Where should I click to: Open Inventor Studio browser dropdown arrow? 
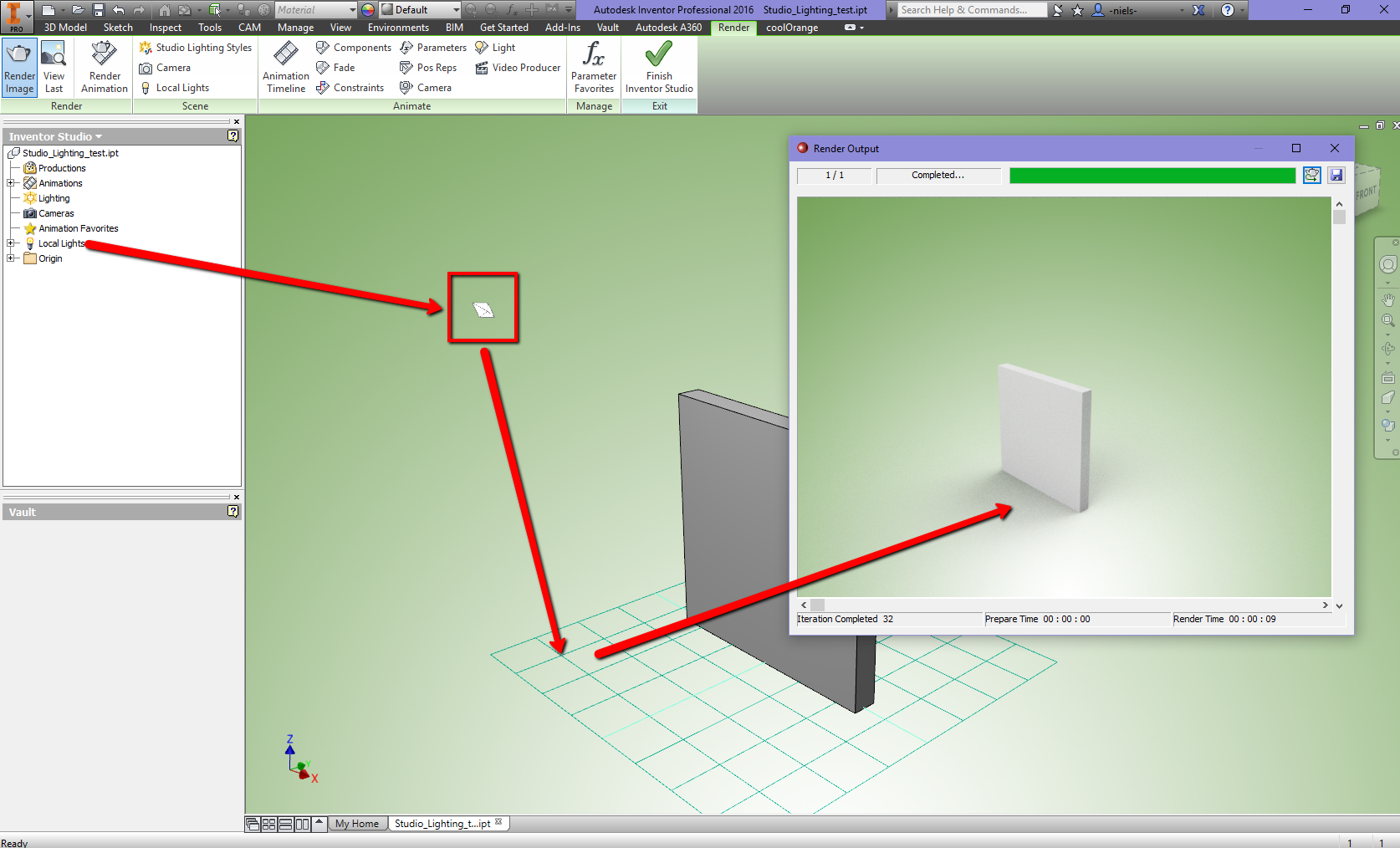pyautogui.click(x=99, y=136)
